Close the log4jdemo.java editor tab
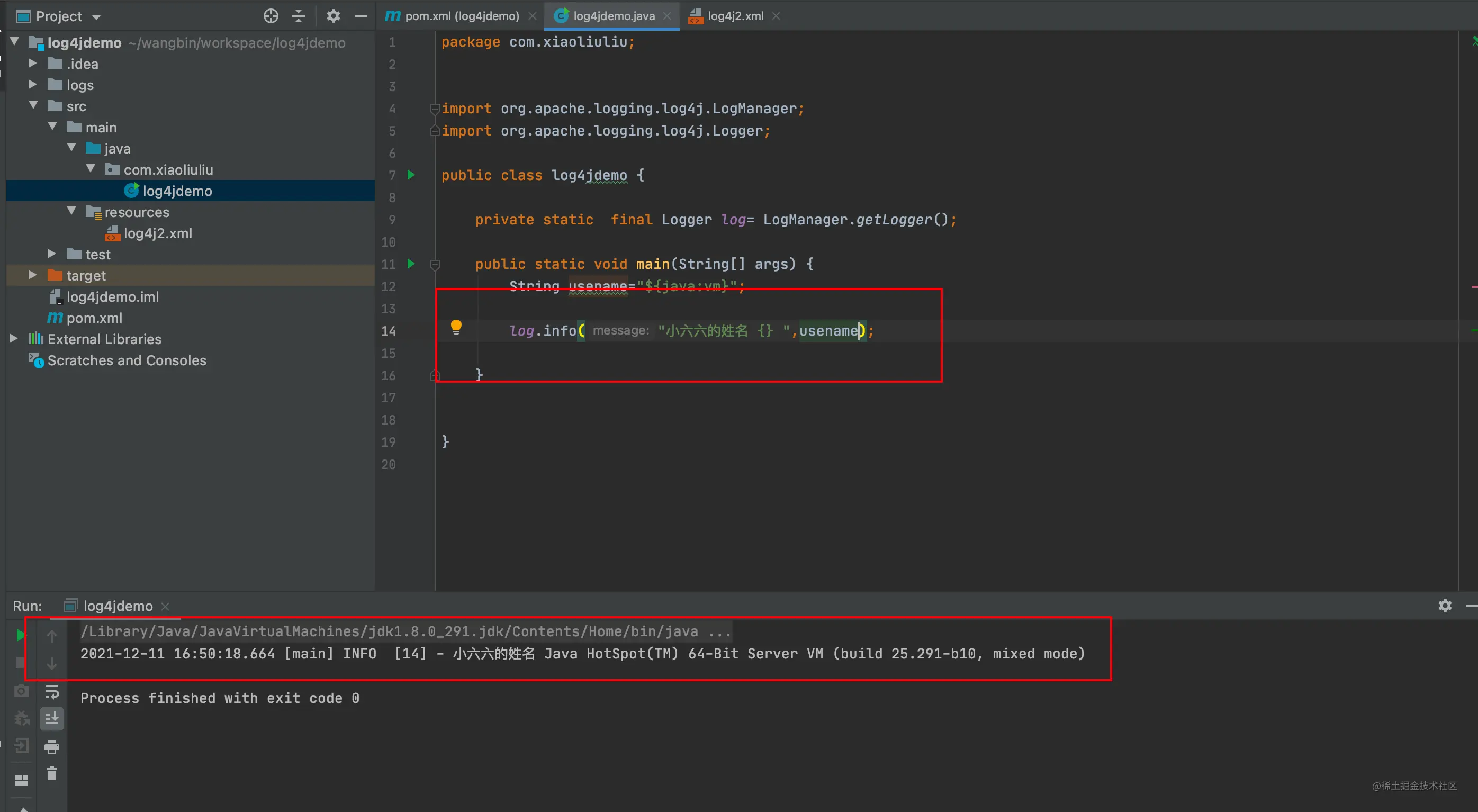This screenshot has width=1478, height=812. (666, 16)
